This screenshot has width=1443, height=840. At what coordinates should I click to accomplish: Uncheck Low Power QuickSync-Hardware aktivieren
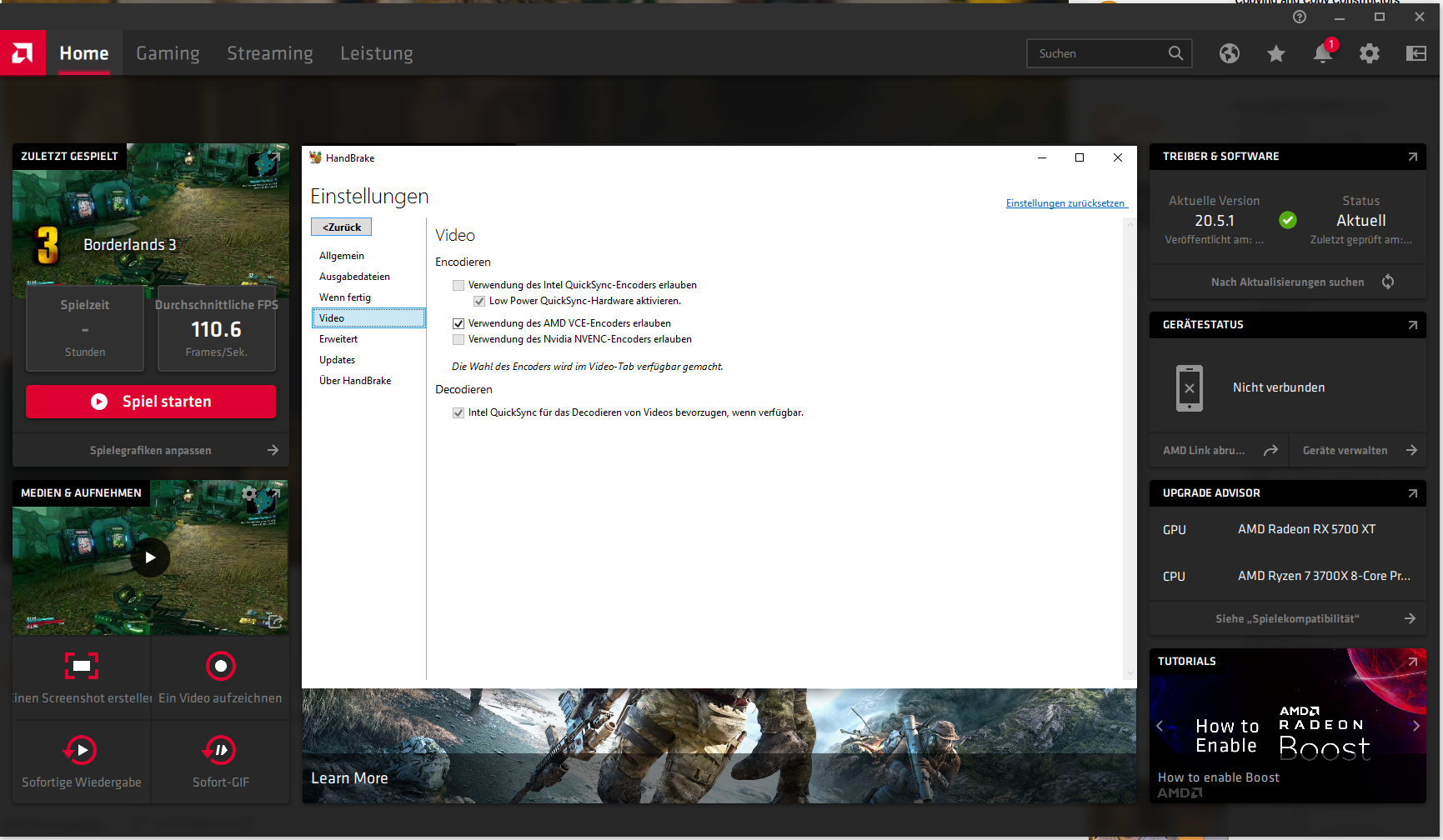pyautogui.click(x=479, y=301)
